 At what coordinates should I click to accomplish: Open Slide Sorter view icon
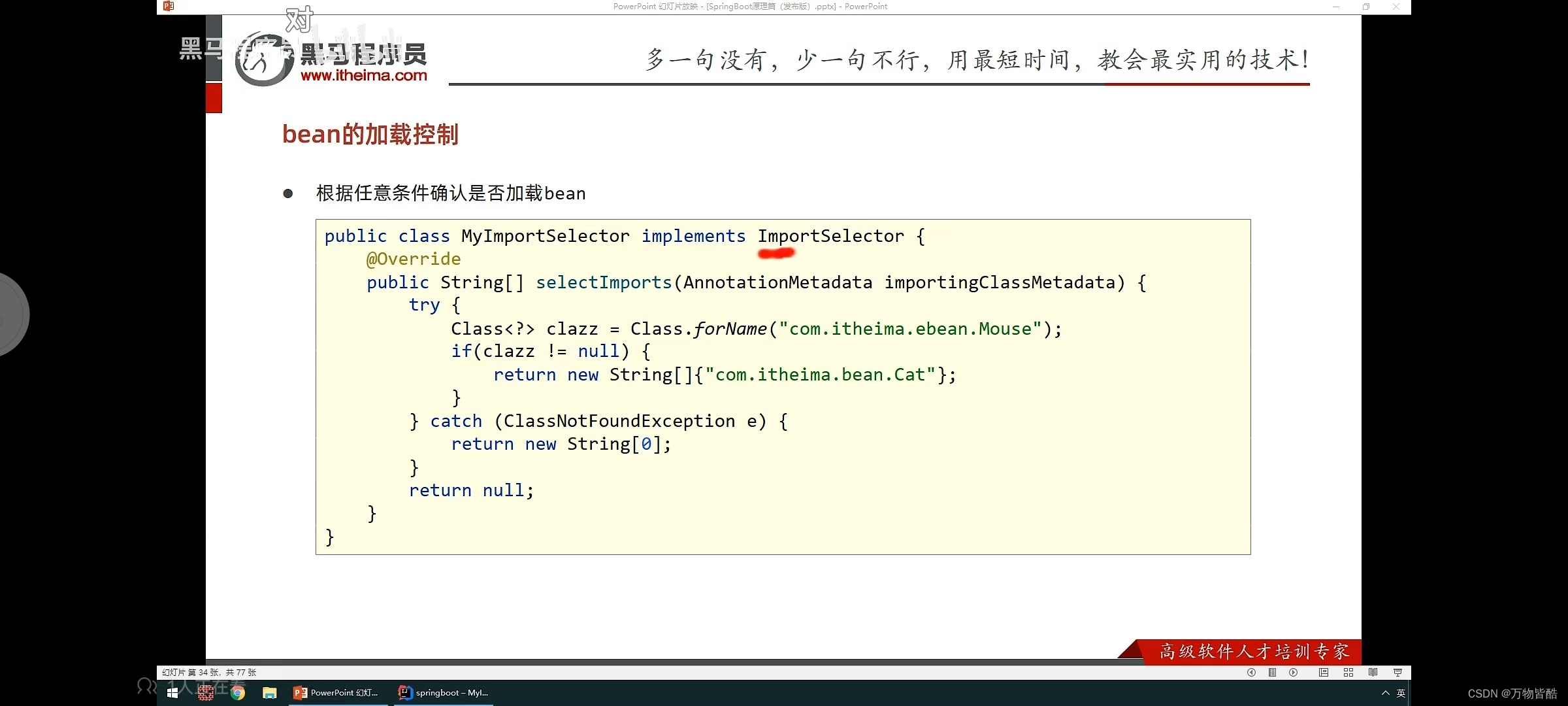tap(1348, 673)
